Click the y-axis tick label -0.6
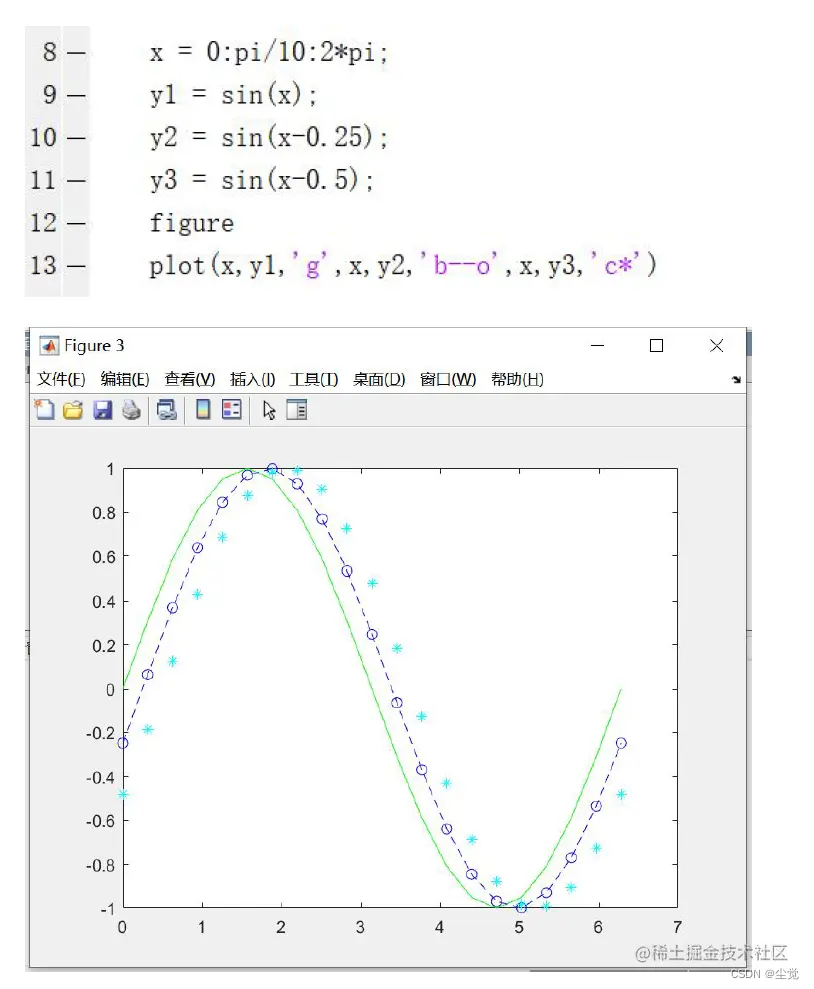This screenshot has height=989, width=814. tap(101, 821)
